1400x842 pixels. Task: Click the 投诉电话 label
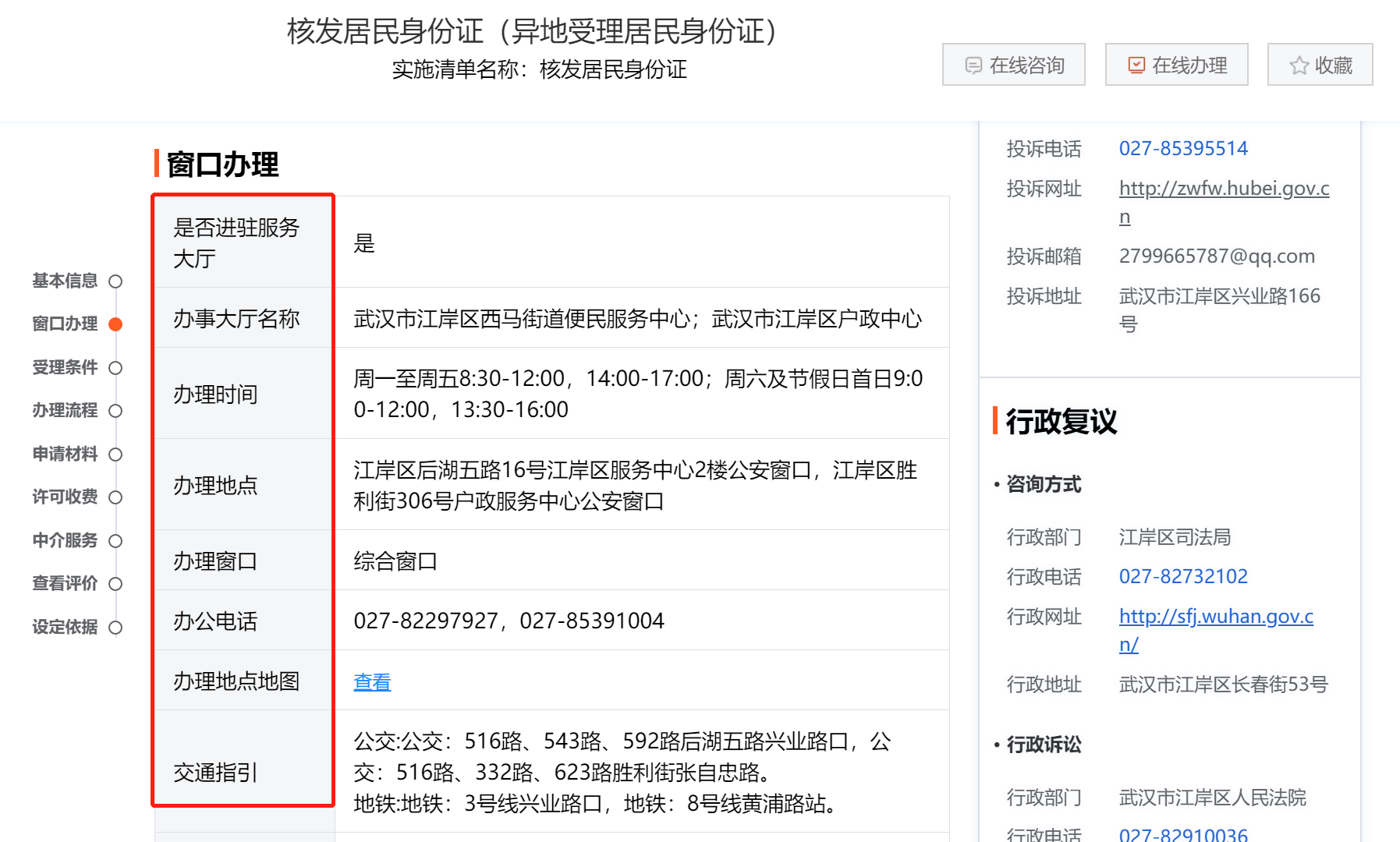(x=1044, y=148)
